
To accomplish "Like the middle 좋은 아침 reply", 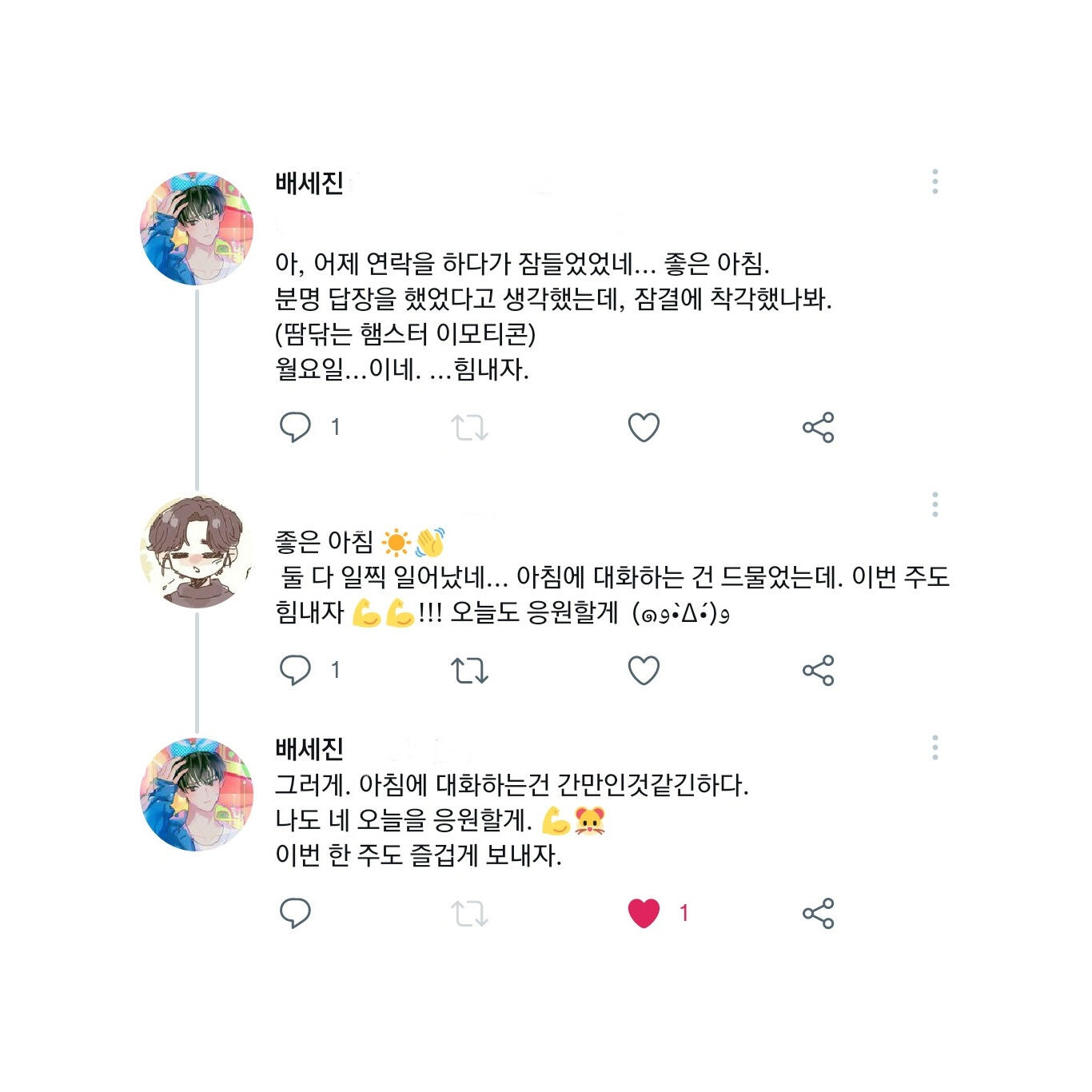I will coord(644,671).
